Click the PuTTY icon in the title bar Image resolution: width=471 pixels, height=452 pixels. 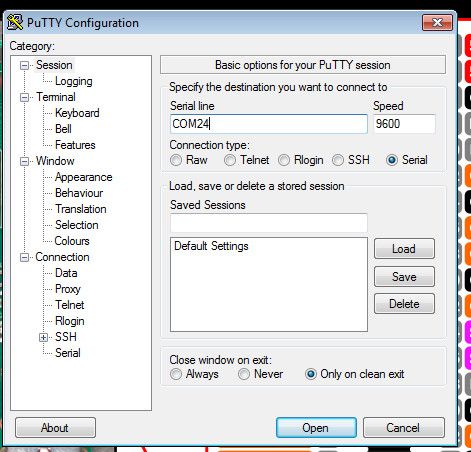click(x=15, y=22)
